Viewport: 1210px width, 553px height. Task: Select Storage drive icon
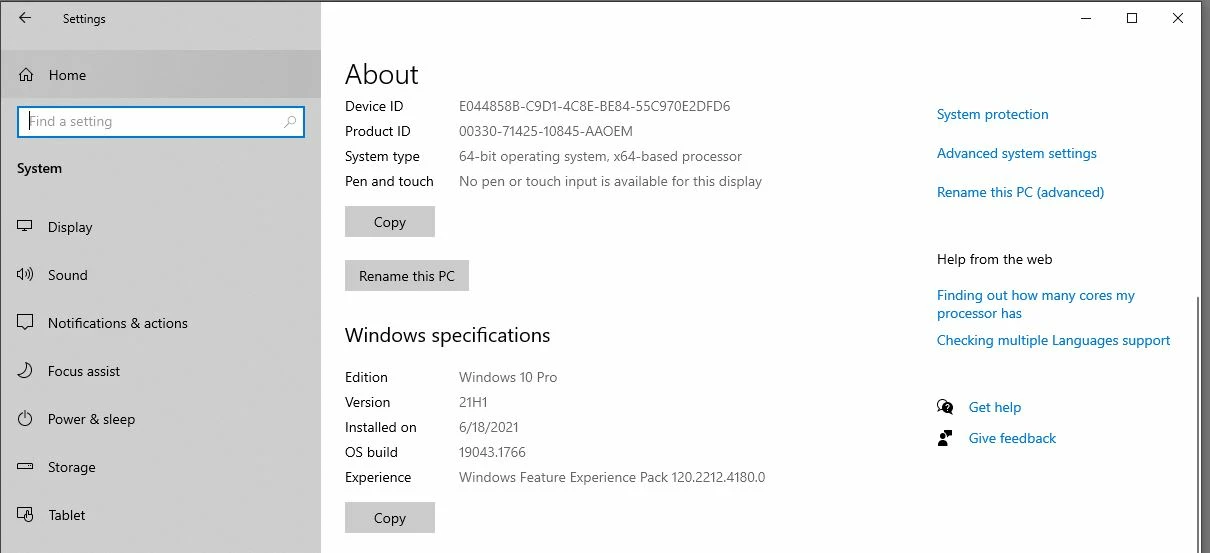tap(26, 467)
